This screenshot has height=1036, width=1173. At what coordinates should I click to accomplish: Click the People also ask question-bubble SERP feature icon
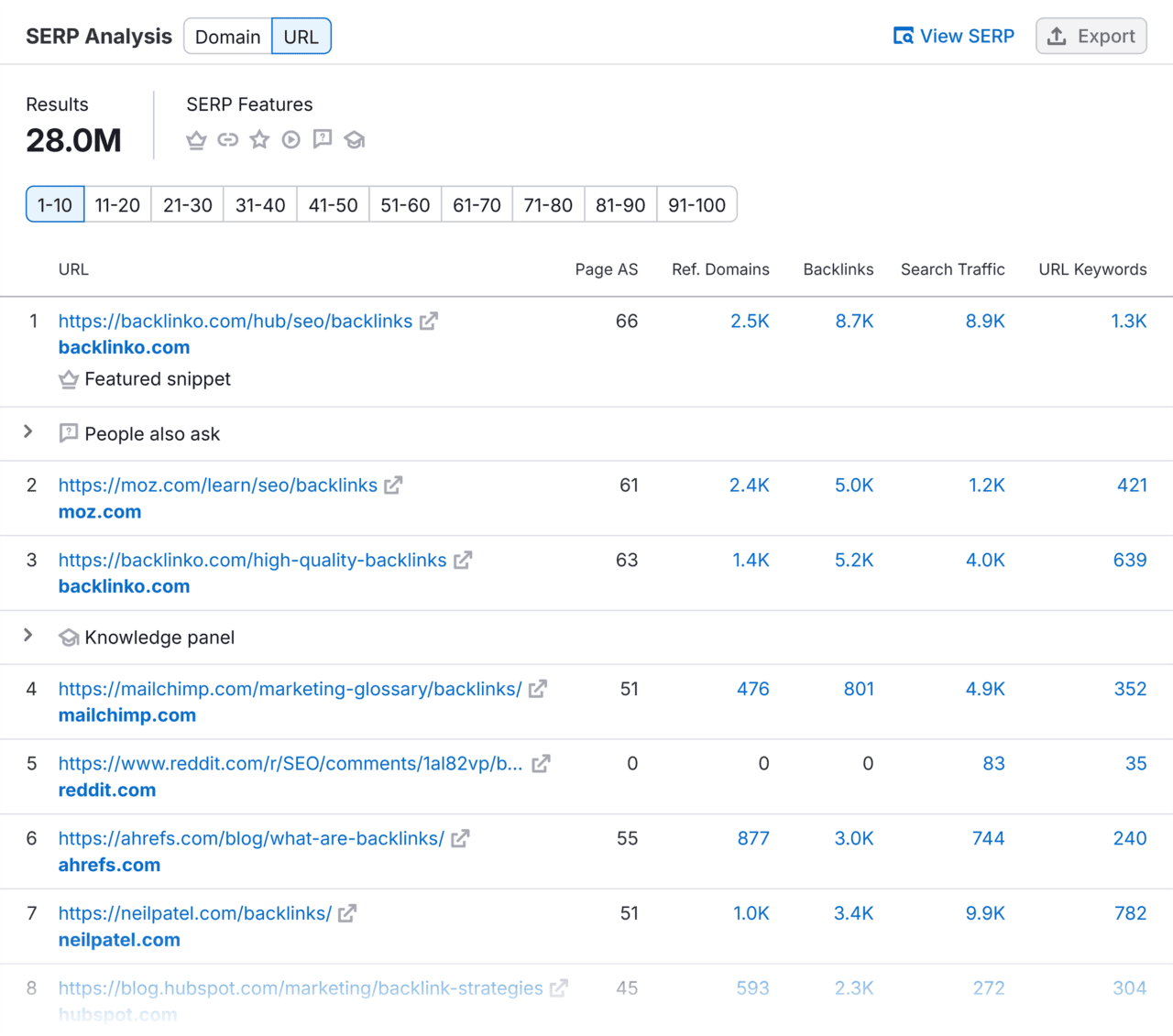(x=323, y=139)
